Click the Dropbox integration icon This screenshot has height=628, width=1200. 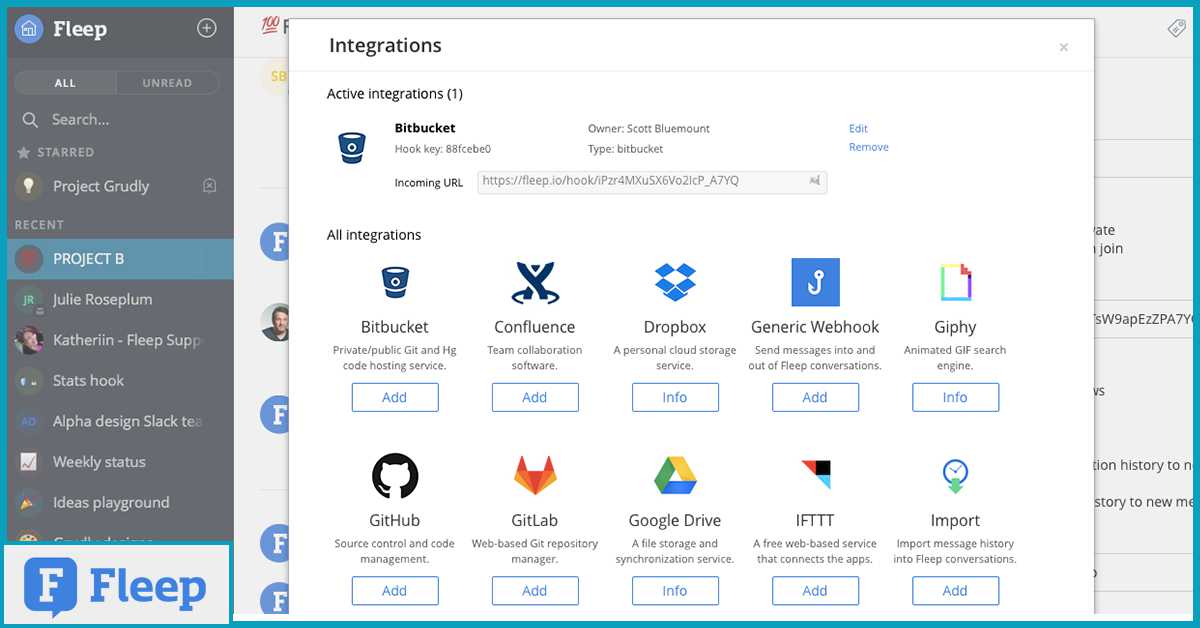pyautogui.click(x=674, y=281)
